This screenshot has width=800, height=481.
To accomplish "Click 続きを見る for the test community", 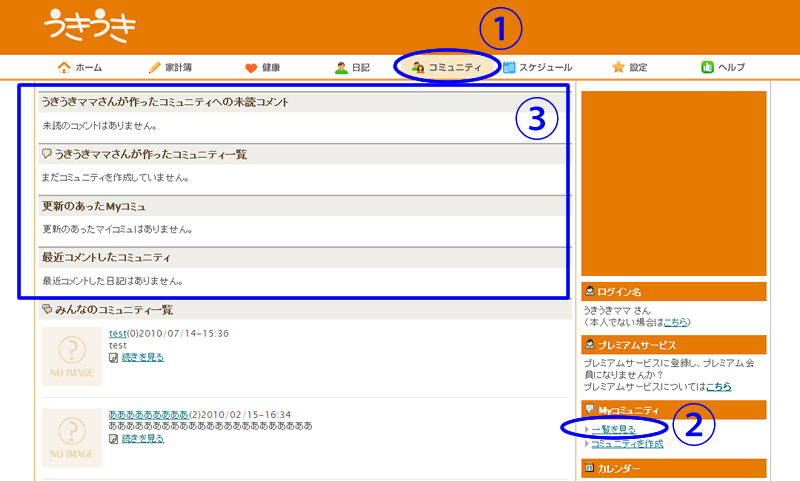I will point(142,357).
